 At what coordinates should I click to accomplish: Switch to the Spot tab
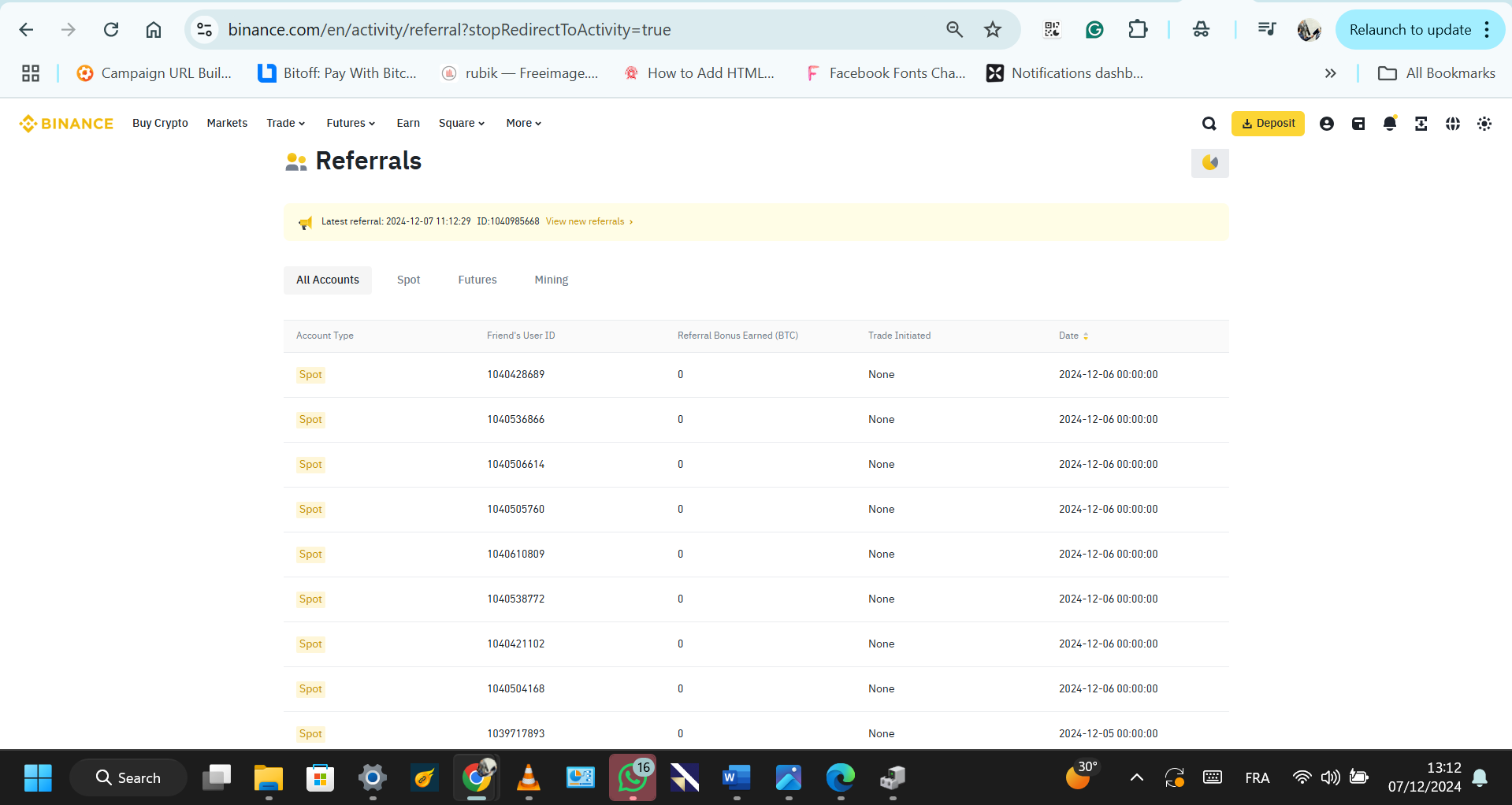tap(408, 280)
